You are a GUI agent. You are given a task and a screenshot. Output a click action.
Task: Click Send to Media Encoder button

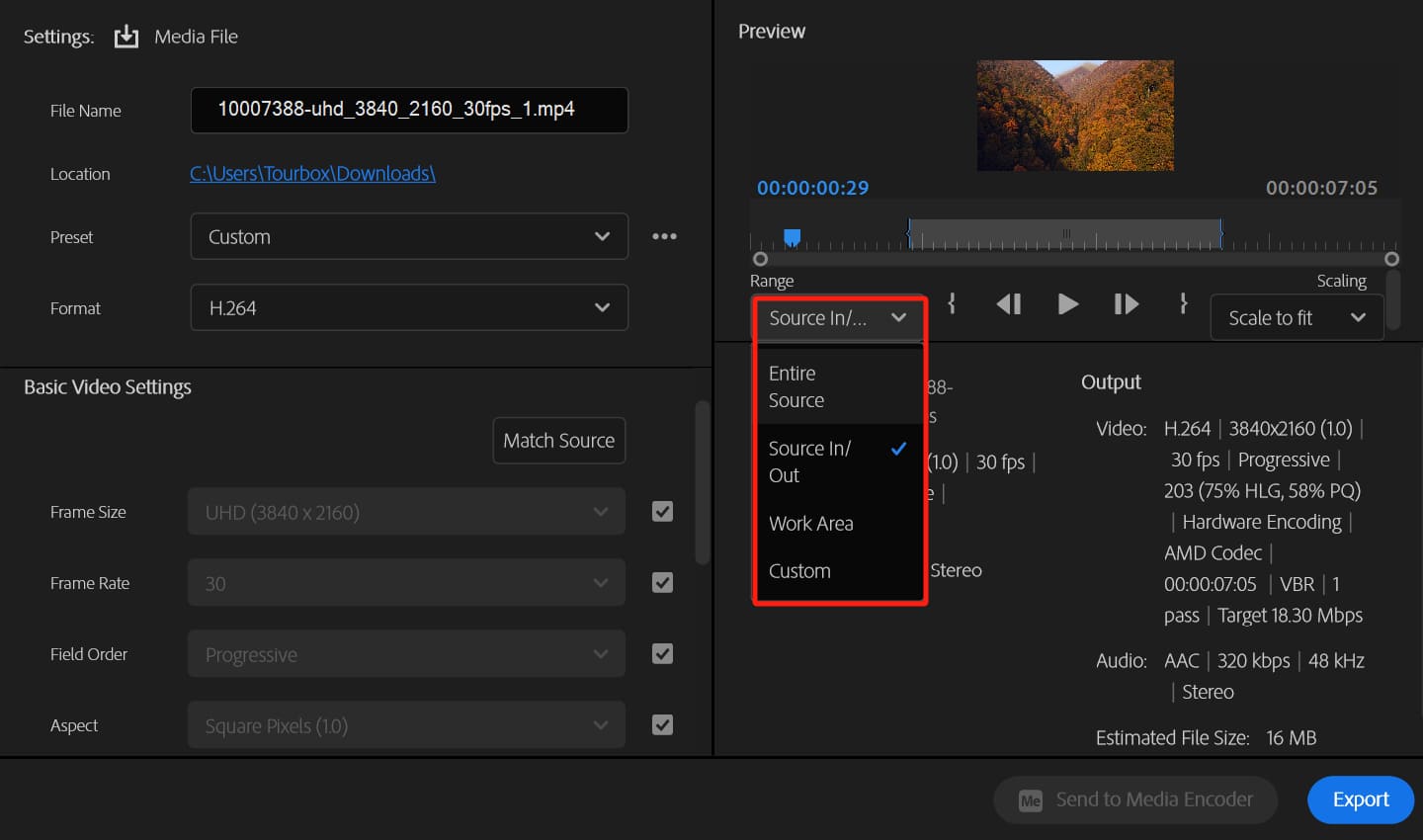[x=1135, y=799]
